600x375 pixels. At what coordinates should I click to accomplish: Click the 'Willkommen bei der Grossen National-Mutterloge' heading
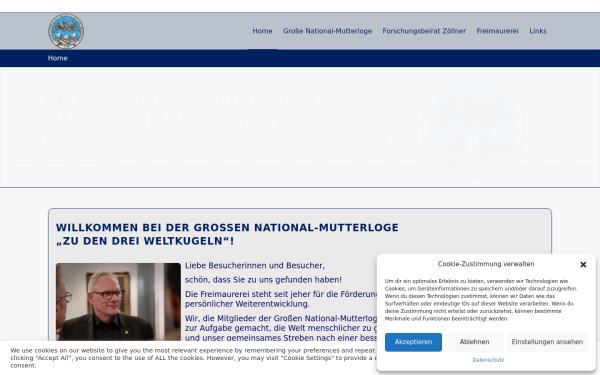tap(227, 234)
